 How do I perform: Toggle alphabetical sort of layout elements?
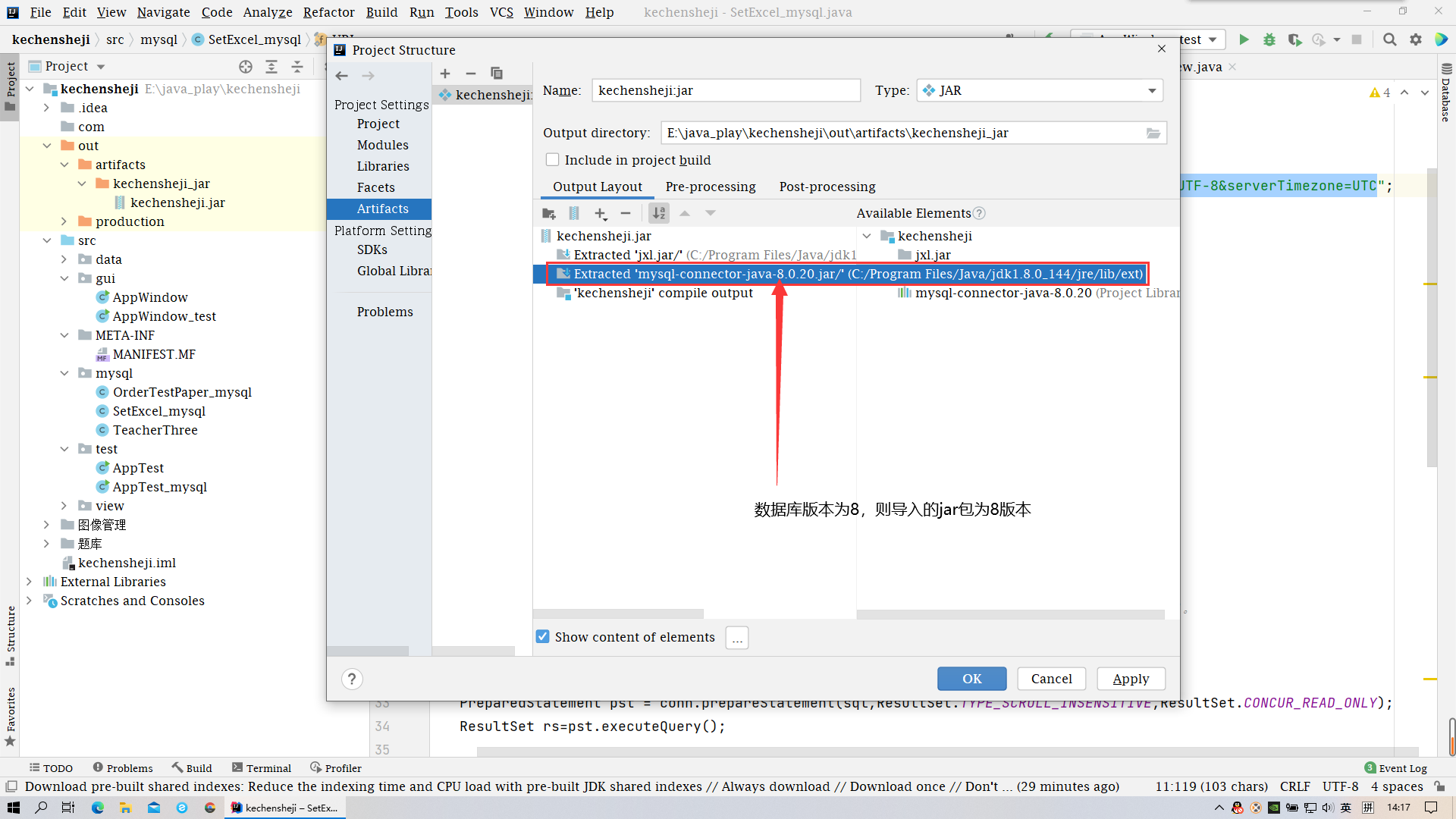659,214
